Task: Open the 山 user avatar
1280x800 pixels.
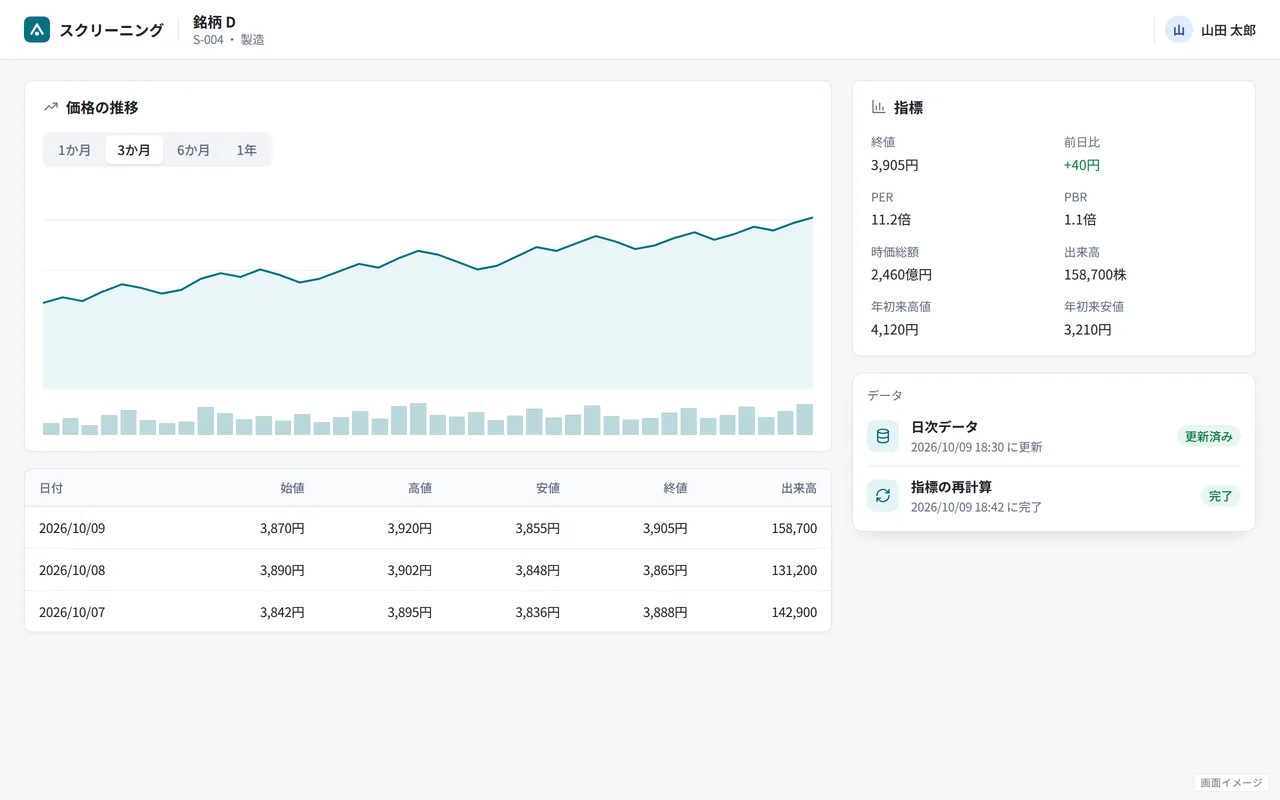Action: [x=1179, y=30]
